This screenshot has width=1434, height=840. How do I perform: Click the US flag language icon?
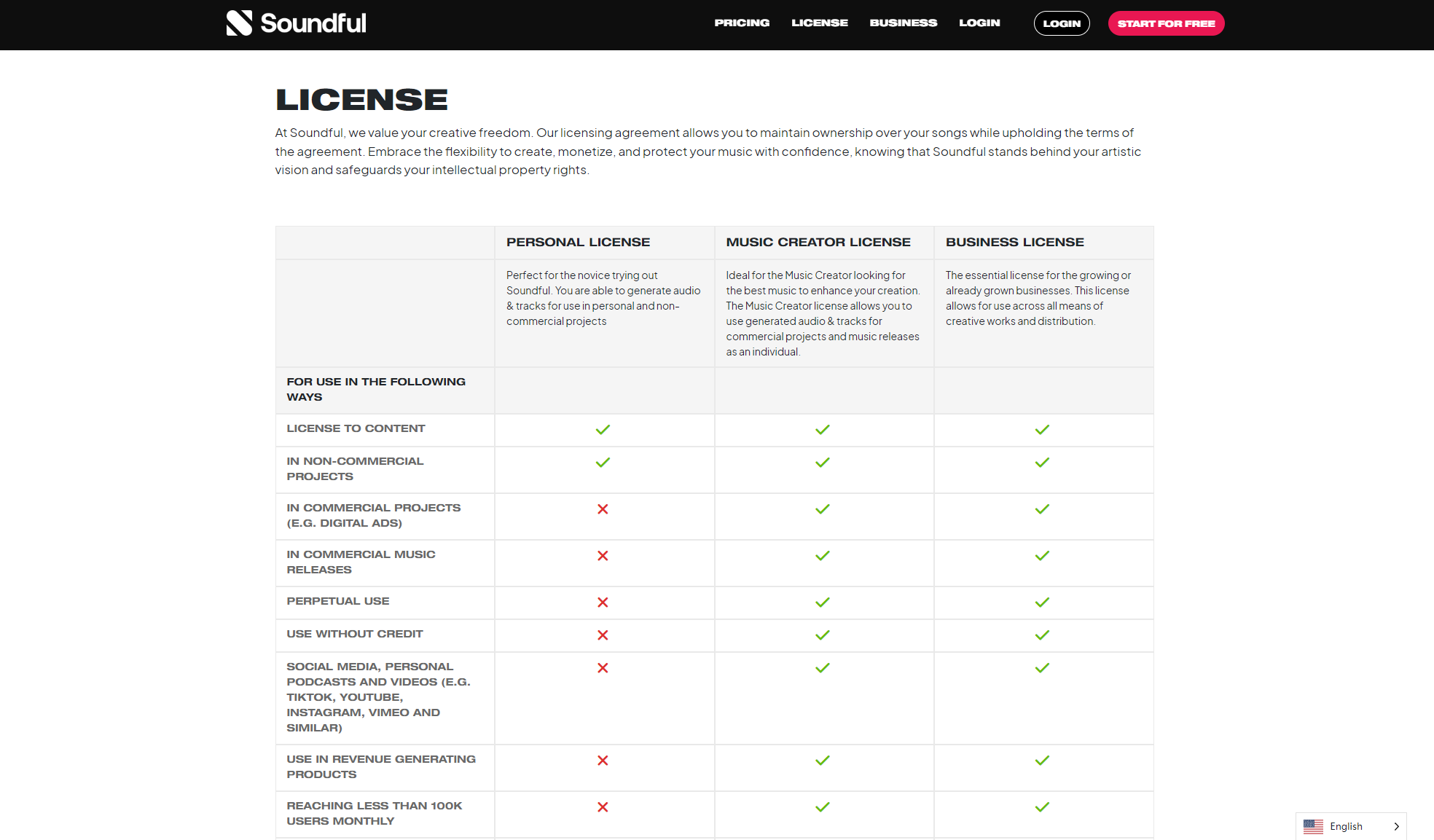click(x=1313, y=826)
